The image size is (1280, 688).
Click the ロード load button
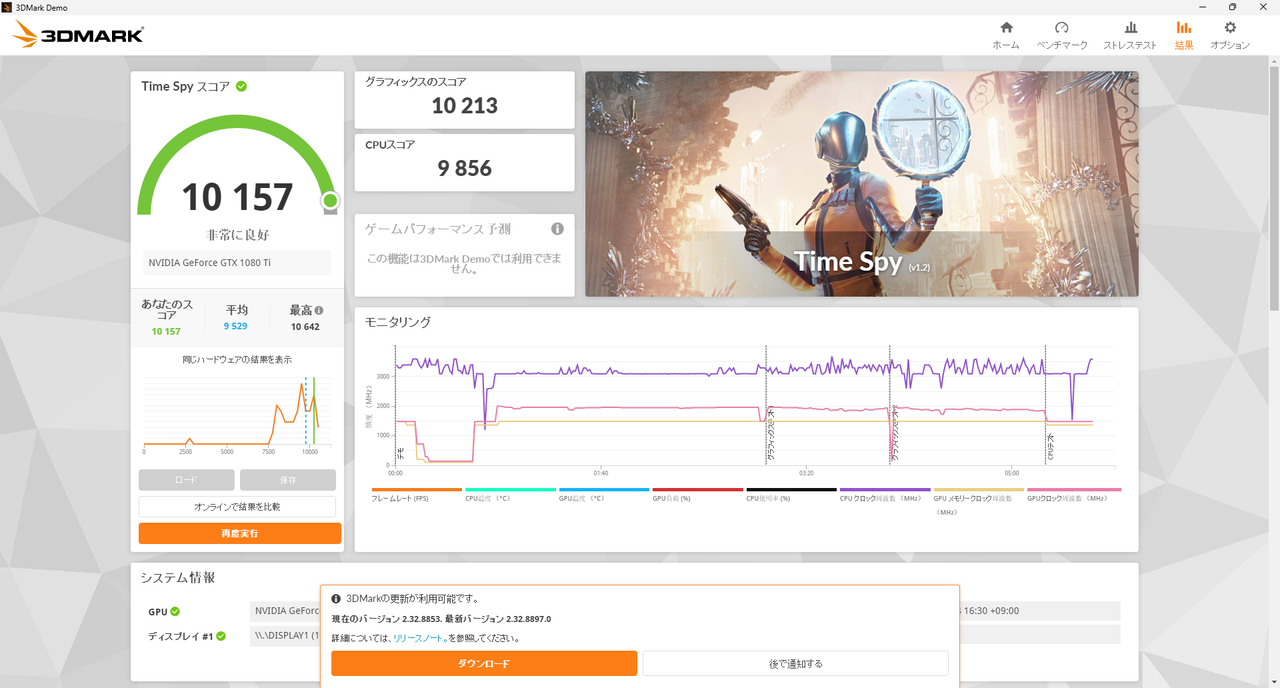pos(186,480)
